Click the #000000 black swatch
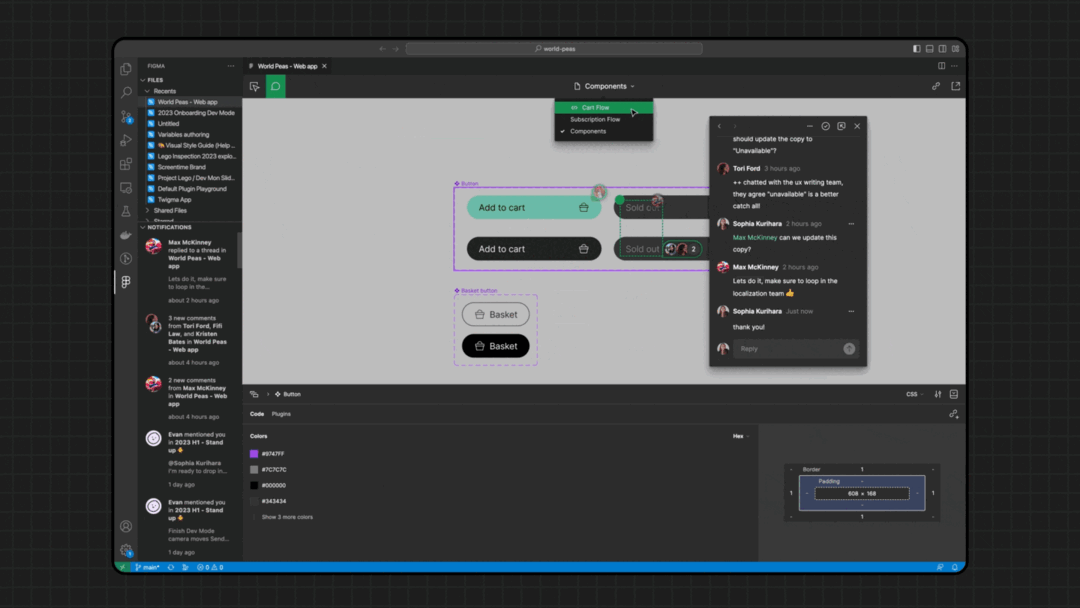This screenshot has width=1080, height=608. (x=254, y=485)
